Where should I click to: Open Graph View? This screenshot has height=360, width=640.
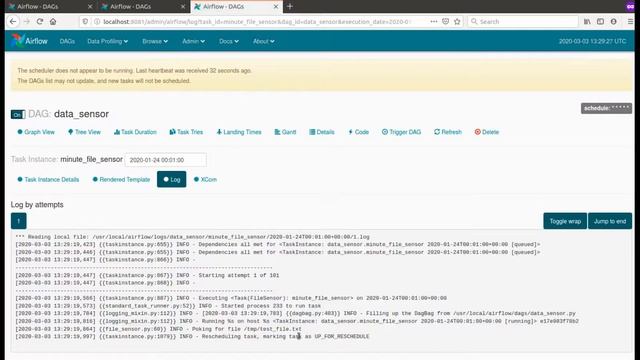click(x=36, y=132)
